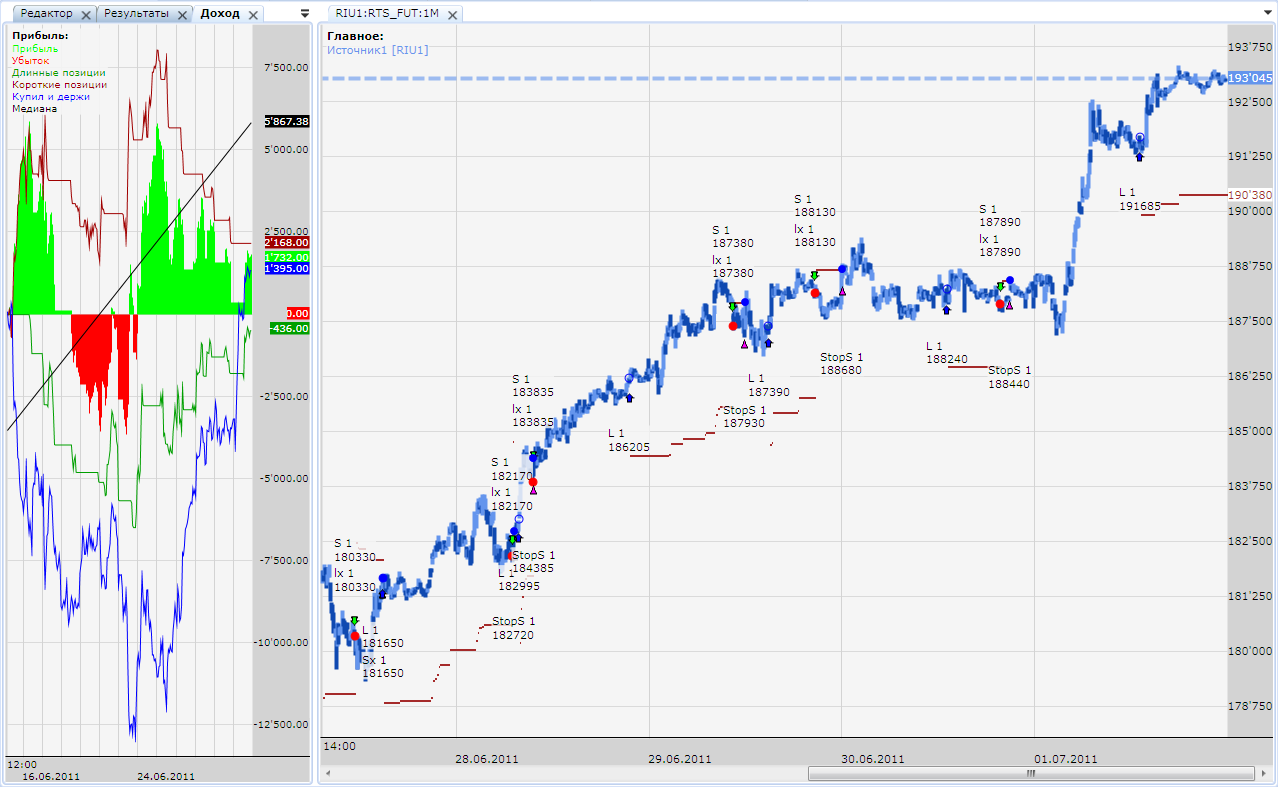Click the Короткие позиции legend entry

(x=59, y=84)
